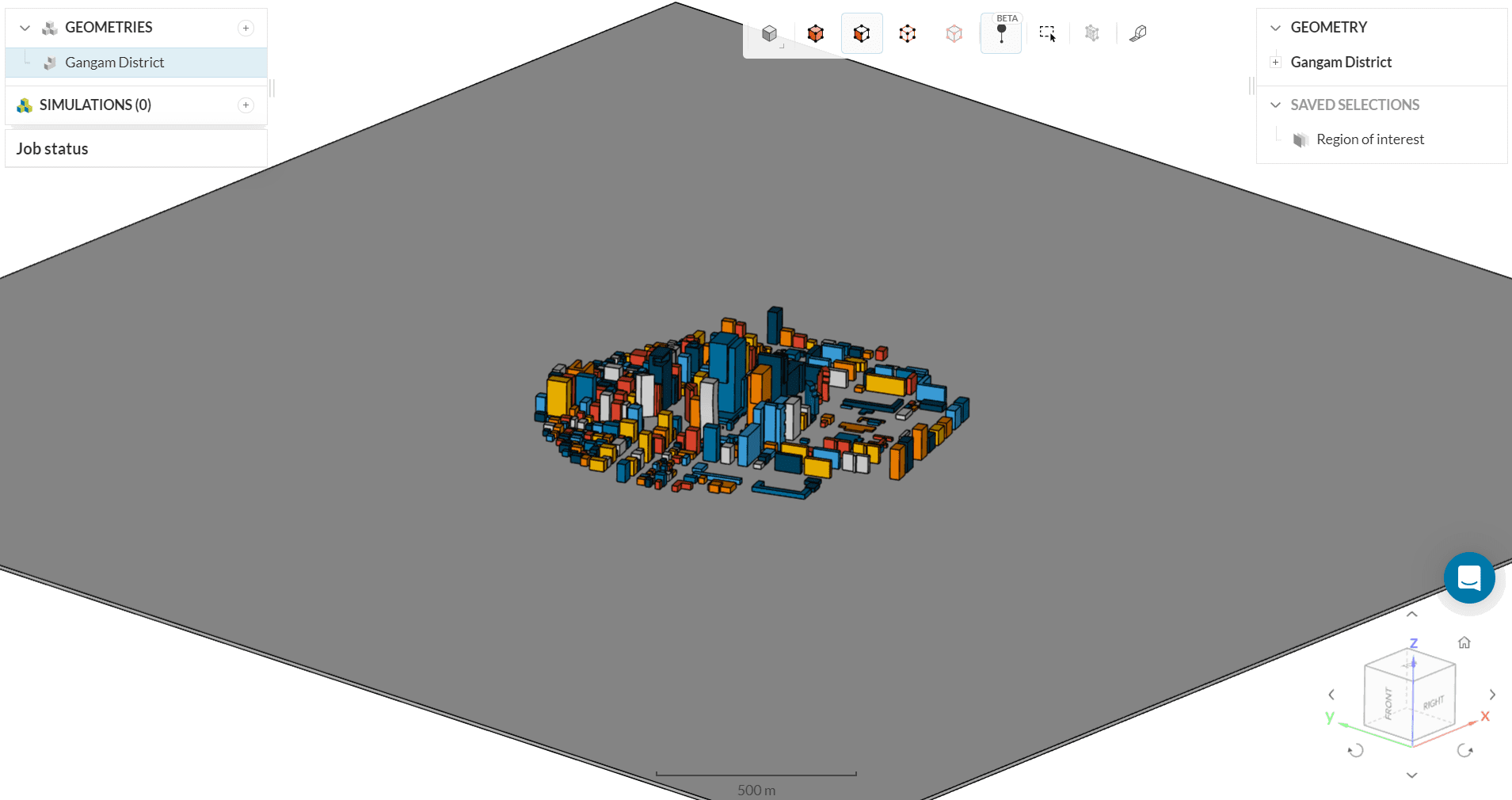The image size is (1512, 800).
Task: Click the measure tape tool icon
Action: coord(1138,33)
